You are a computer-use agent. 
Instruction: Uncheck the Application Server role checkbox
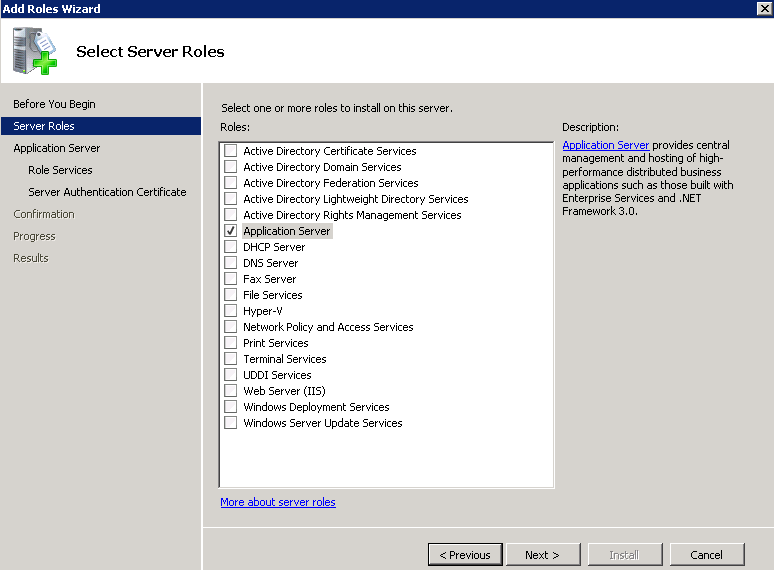(231, 231)
